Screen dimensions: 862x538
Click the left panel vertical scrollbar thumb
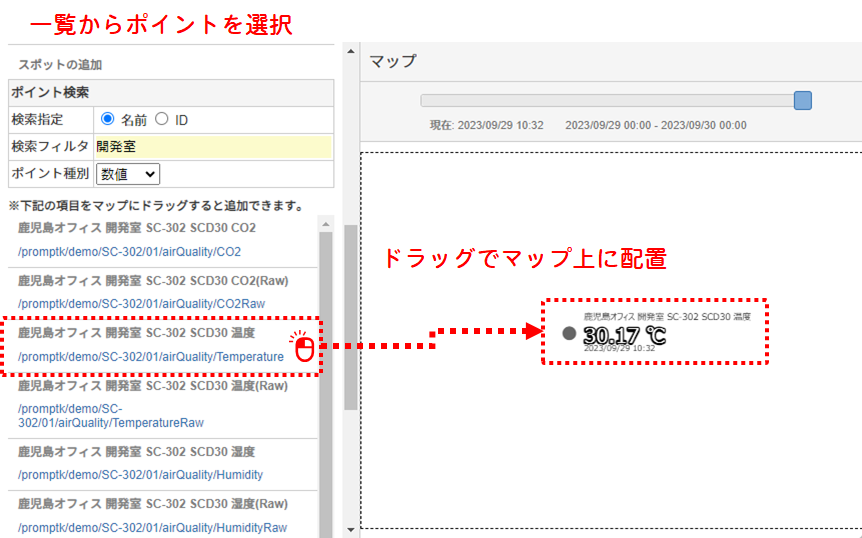pos(351,317)
